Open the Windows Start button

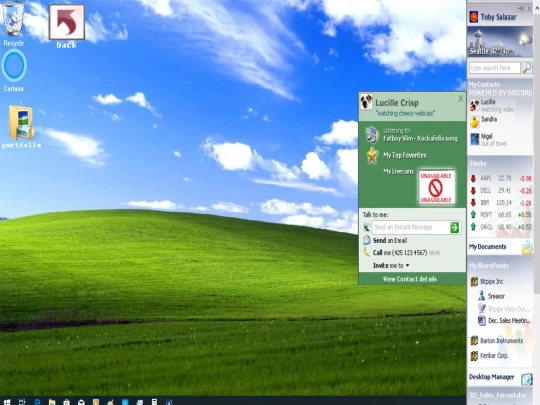tap(6, 402)
